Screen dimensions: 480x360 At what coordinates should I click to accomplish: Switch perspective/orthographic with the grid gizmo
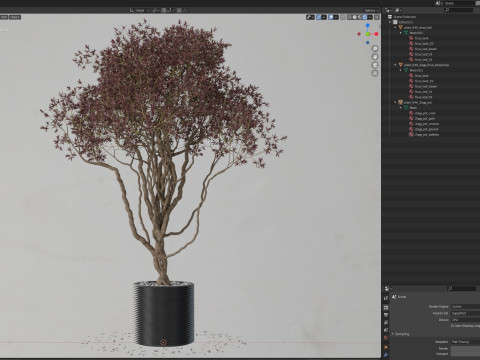(375, 73)
